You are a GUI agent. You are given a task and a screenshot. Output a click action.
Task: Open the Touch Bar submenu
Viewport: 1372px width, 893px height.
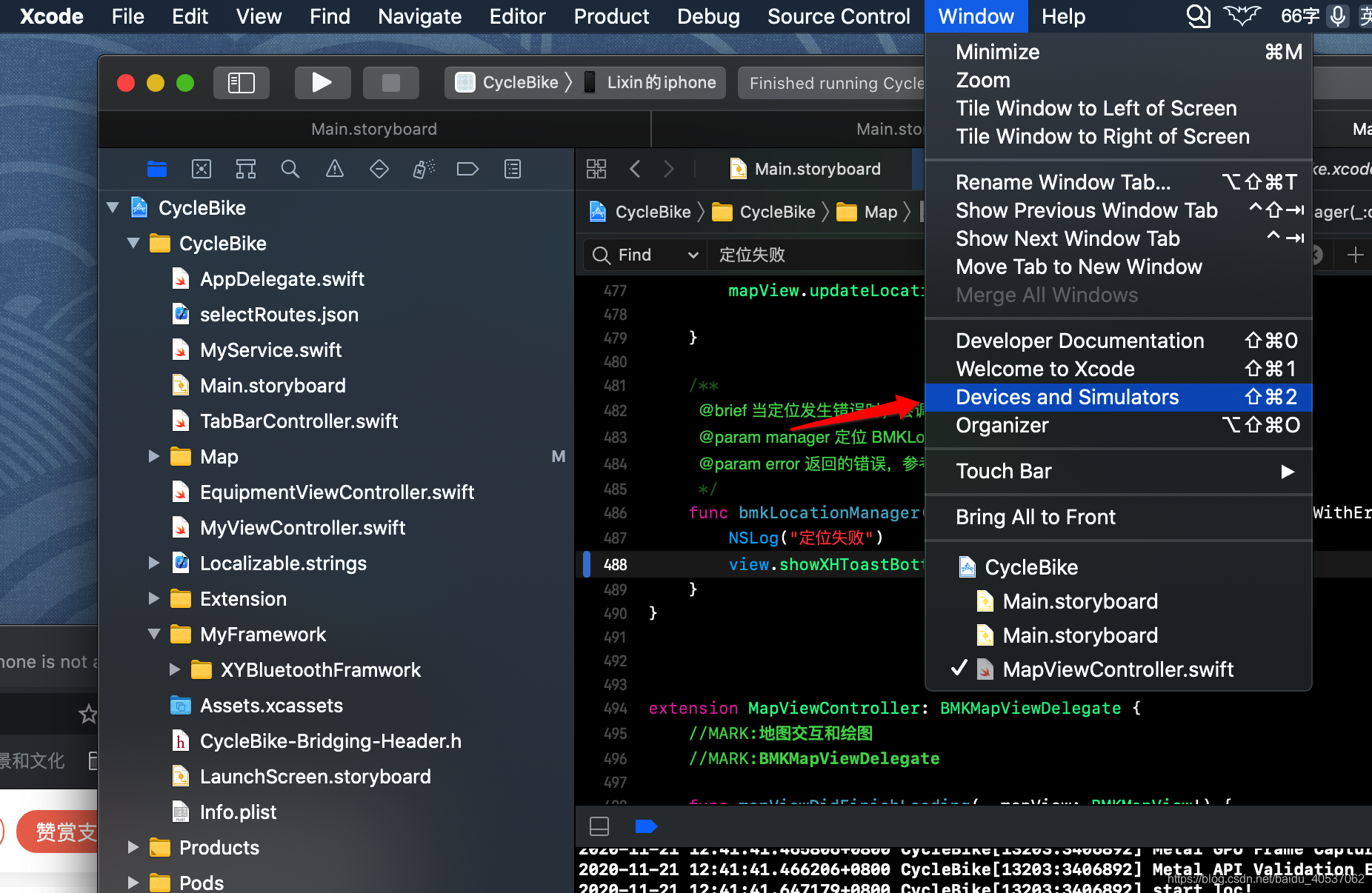pyautogui.click(x=1119, y=472)
